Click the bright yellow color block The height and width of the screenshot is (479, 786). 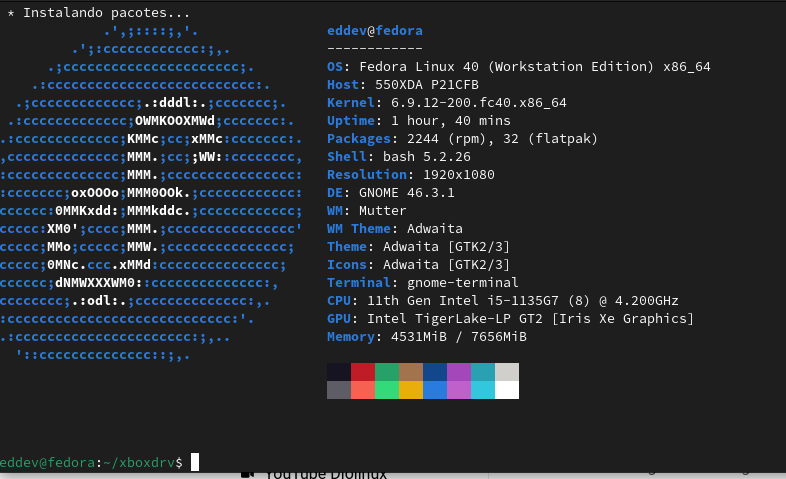(x=411, y=390)
